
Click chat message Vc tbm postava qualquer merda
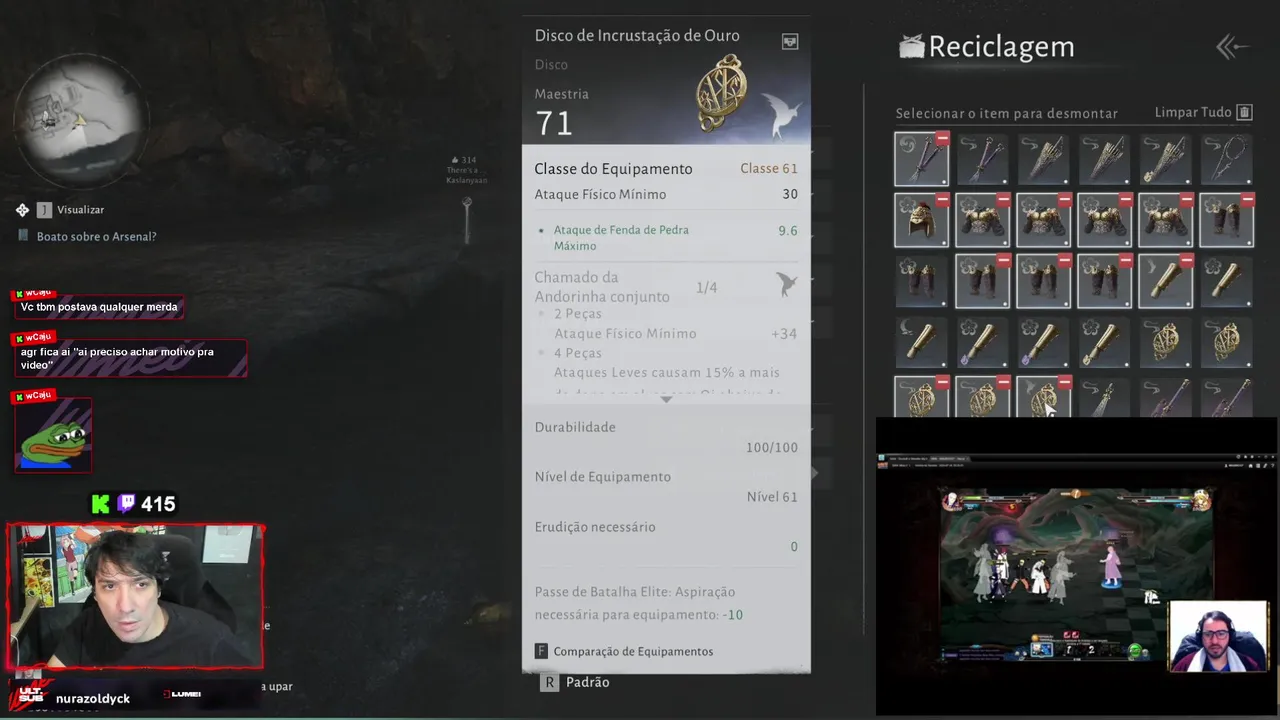pos(99,307)
